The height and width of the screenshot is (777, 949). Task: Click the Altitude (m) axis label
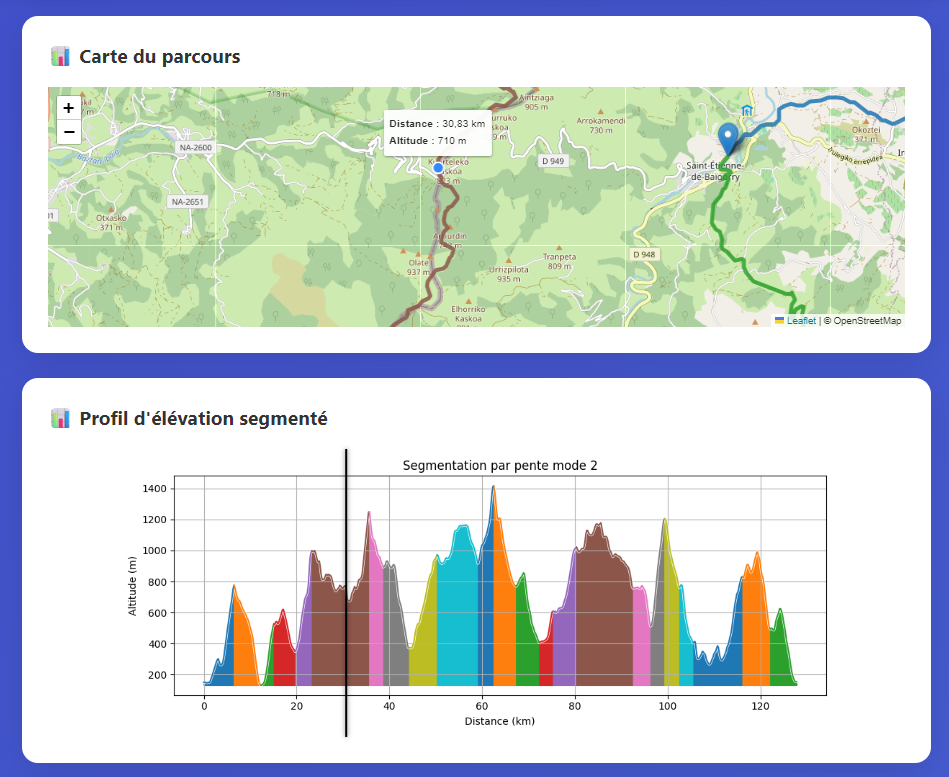(x=132, y=586)
